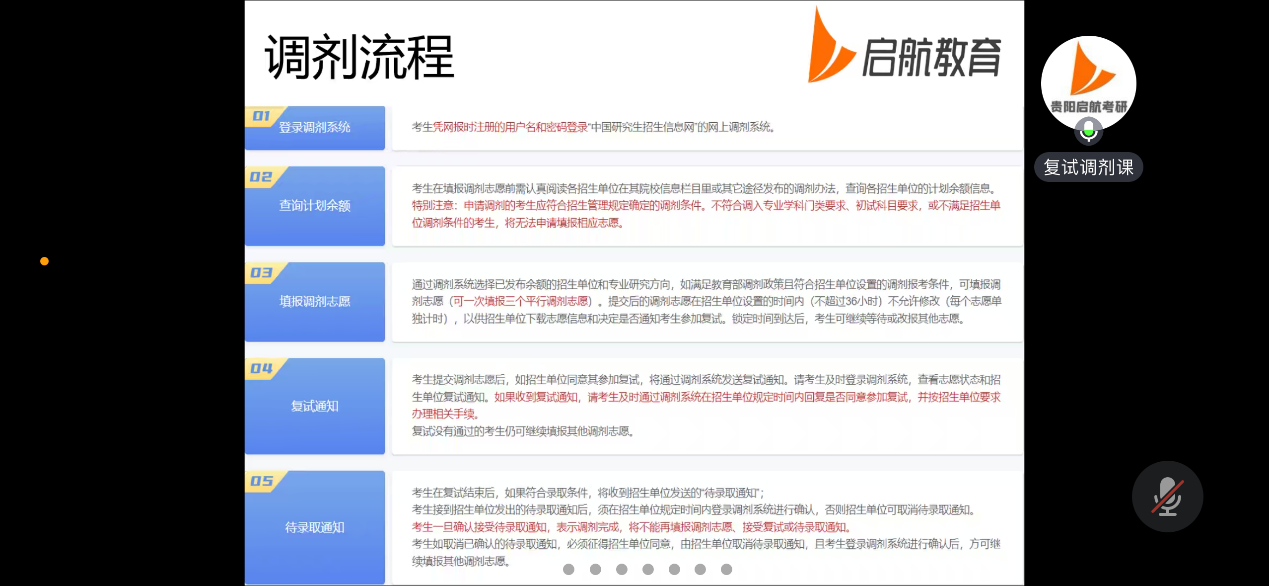
Task: Open the 贵阳启航考研 host avatar
Action: pyautogui.click(x=1088, y=80)
